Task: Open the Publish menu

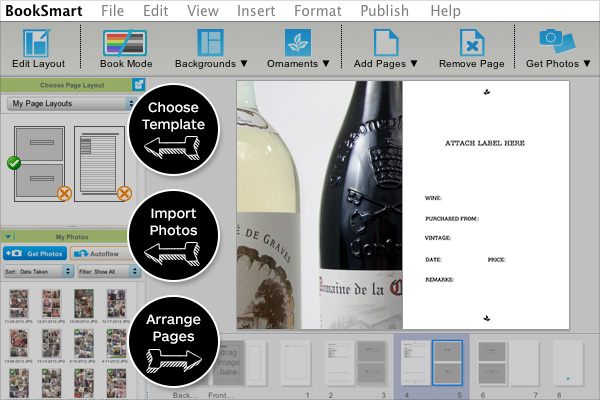Action: point(385,11)
